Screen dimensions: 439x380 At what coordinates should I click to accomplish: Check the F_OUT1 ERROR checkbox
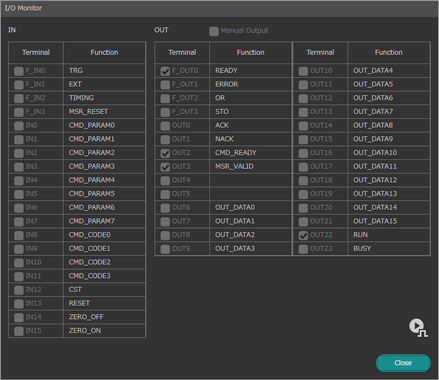[x=165, y=85]
